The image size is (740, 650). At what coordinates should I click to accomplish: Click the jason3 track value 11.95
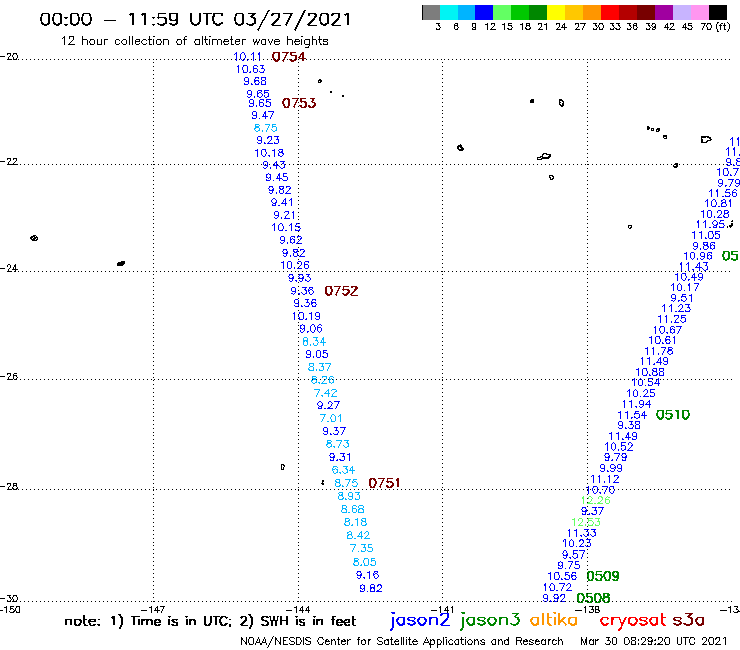tap(710, 225)
